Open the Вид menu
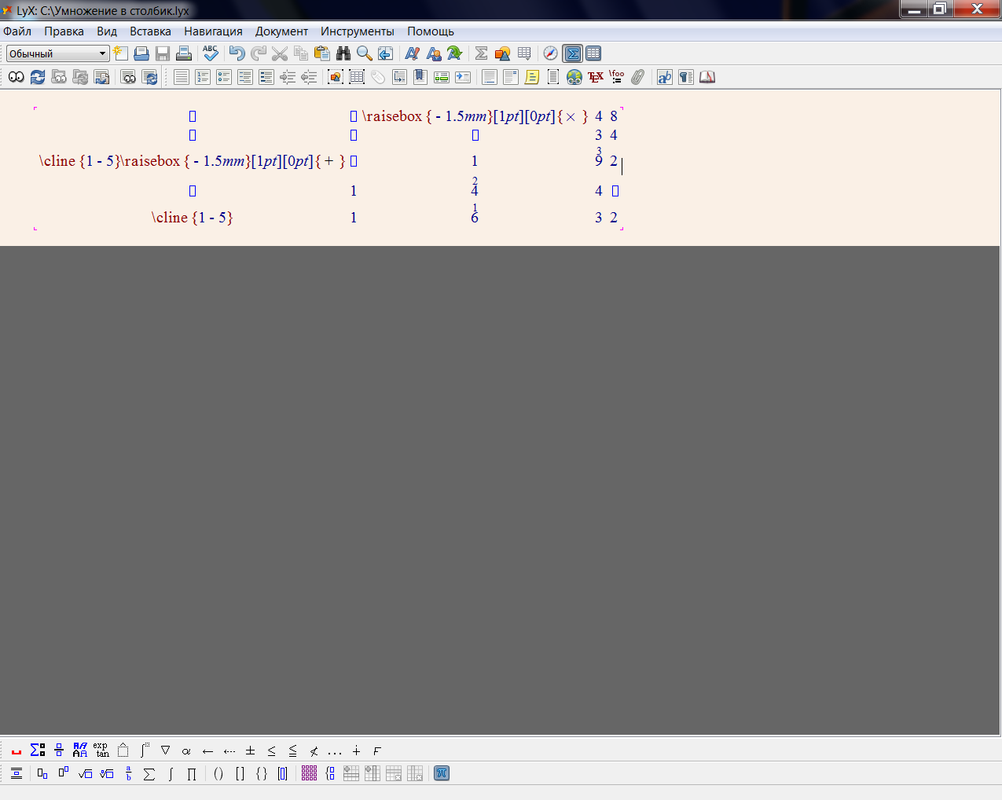Viewport: 1002px width, 800px height. pos(107,31)
